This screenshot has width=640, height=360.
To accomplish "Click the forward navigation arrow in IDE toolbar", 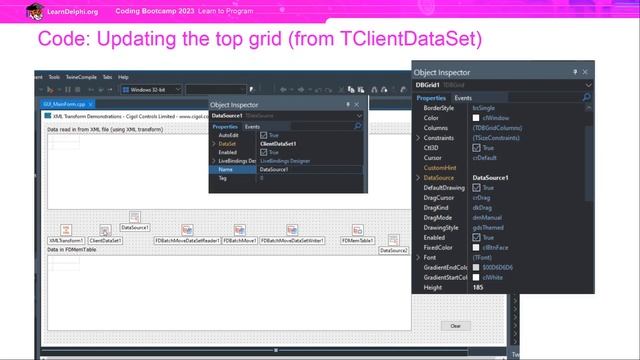I will pos(301,89).
